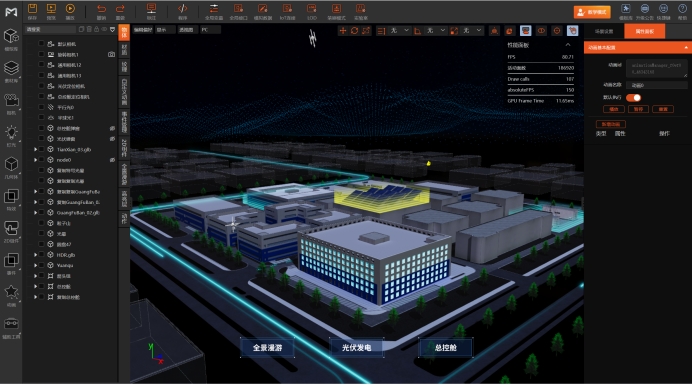692x385 pixels.
Task: Collapse the performance panel chevron
Action: coord(568,45)
